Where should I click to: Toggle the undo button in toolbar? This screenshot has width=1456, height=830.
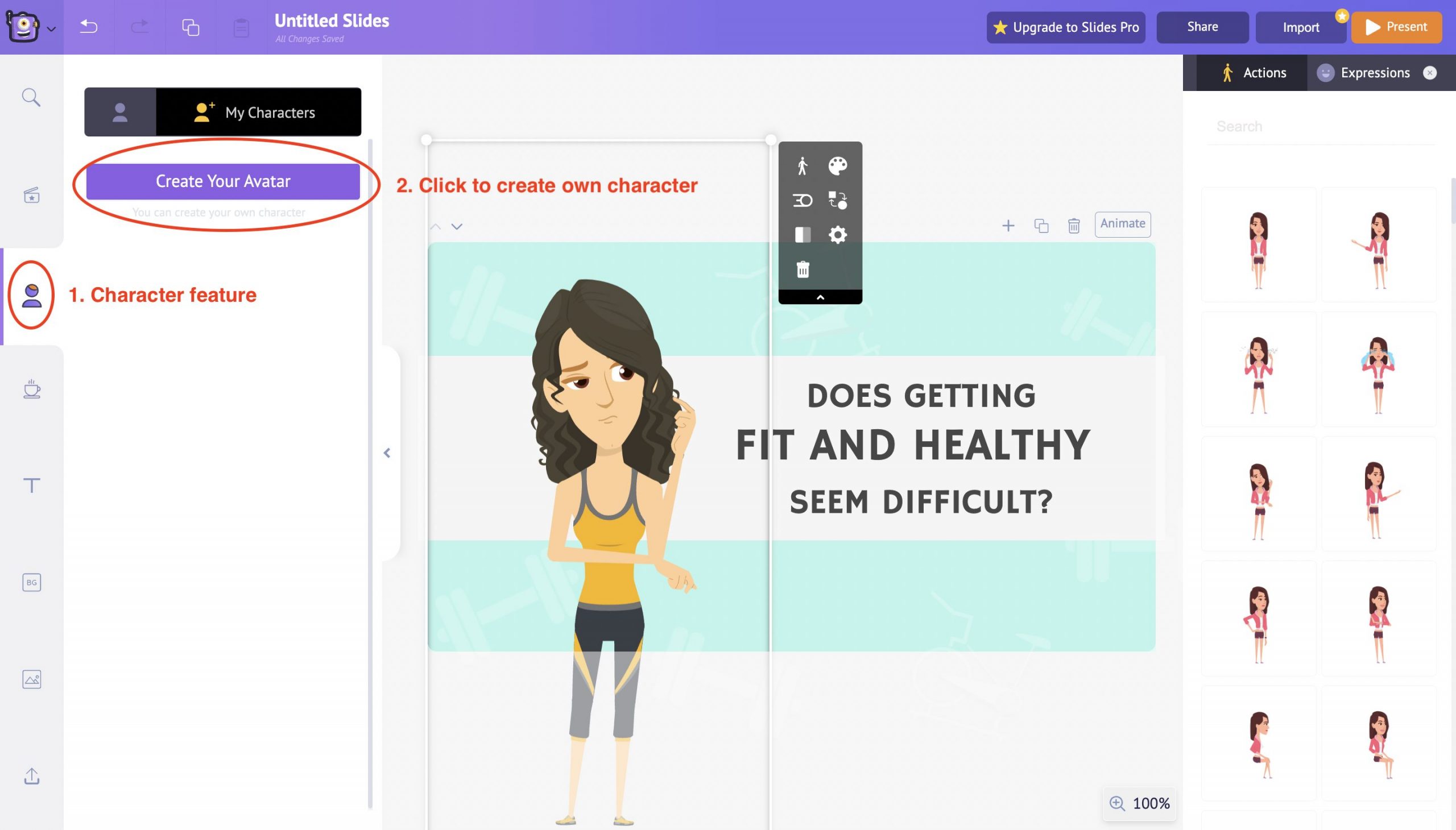(90, 27)
